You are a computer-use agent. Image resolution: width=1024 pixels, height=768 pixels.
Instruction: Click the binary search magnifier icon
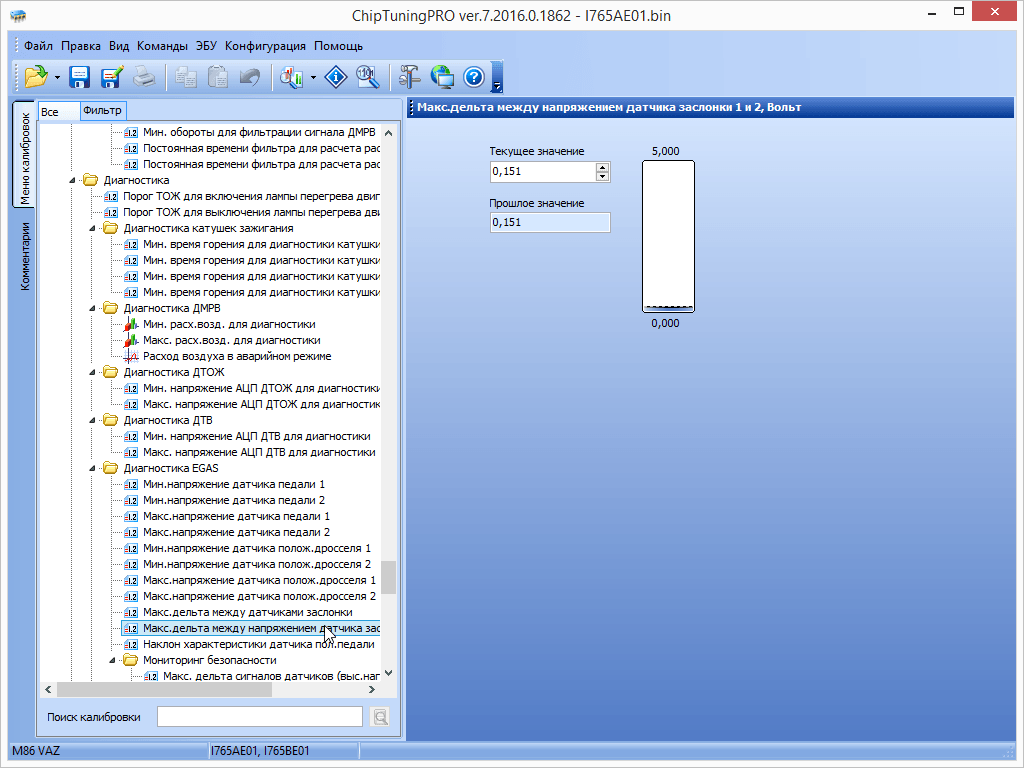point(367,77)
